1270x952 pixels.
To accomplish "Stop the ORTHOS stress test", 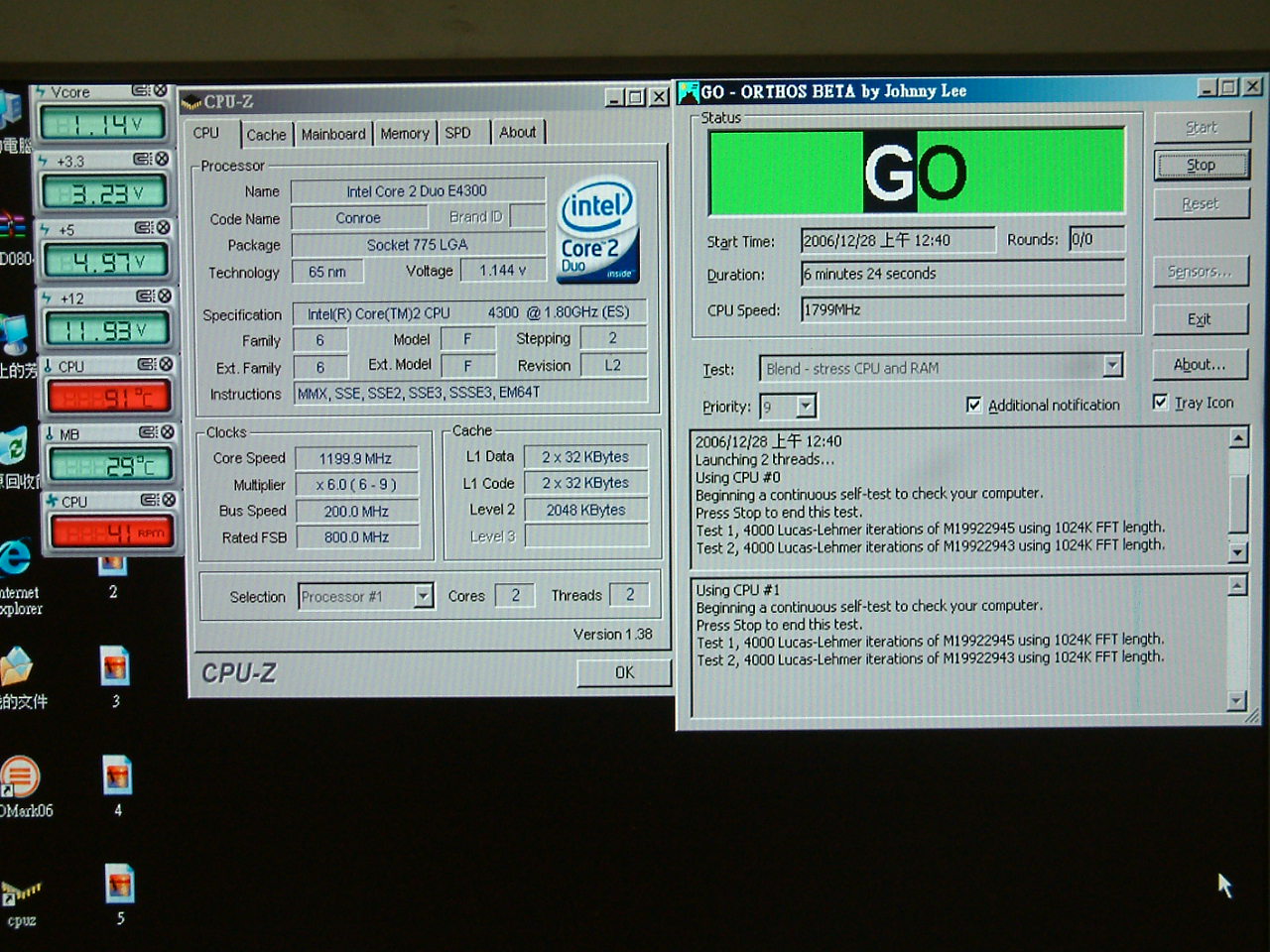I will [x=1201, y=165].
